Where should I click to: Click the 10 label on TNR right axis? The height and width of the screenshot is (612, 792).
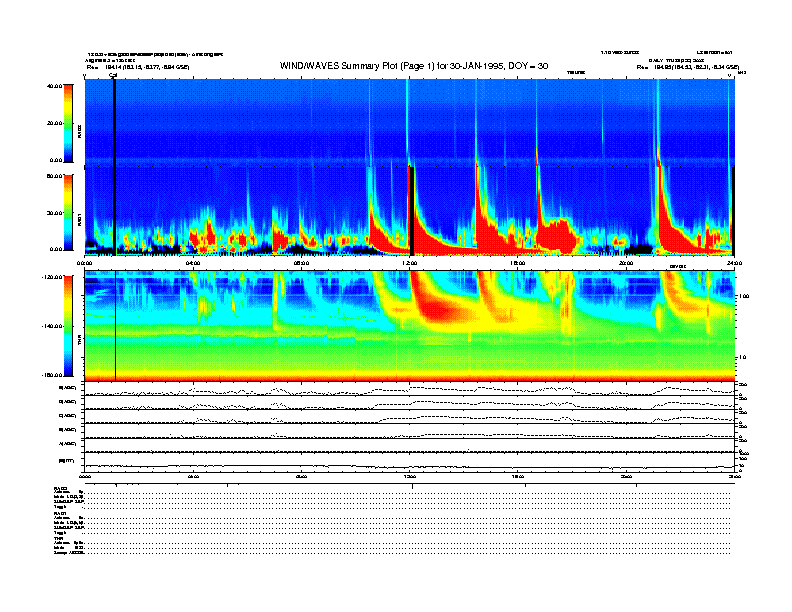point(743,358)
